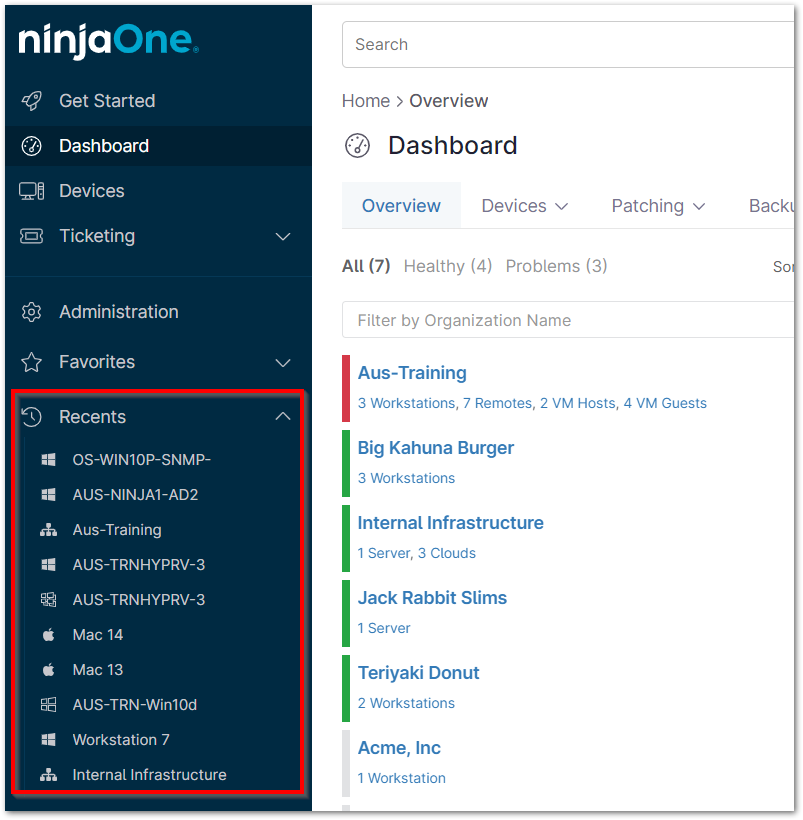This screenshot has height=820, width=803.
Task: Click Home in the breadcrumb
Action: [x=365, y=101]
